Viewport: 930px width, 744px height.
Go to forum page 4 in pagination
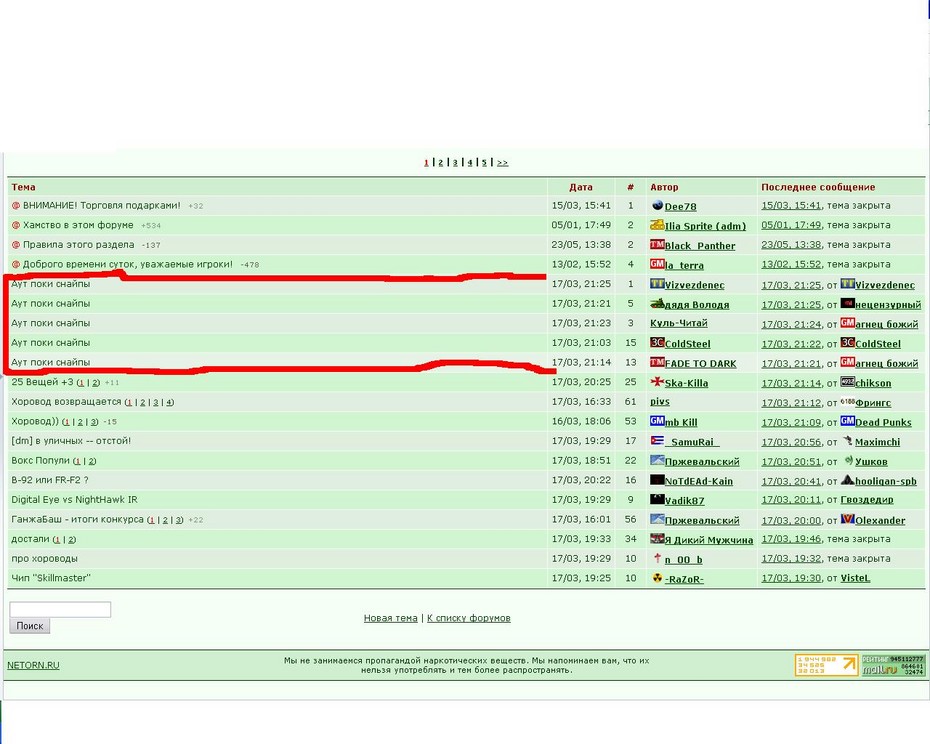(x=470, y=163)
